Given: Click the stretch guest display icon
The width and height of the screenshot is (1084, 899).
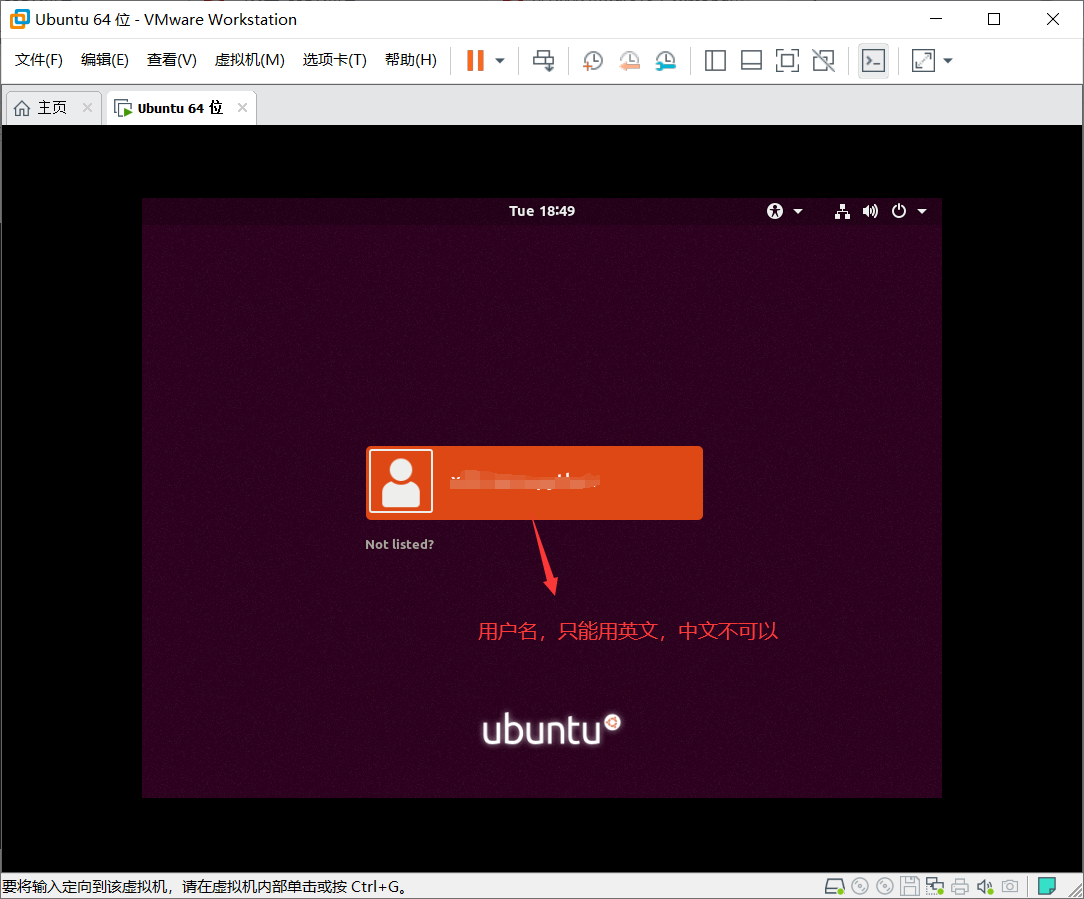Looking at the screenshot, I should (x=924, y=61).
